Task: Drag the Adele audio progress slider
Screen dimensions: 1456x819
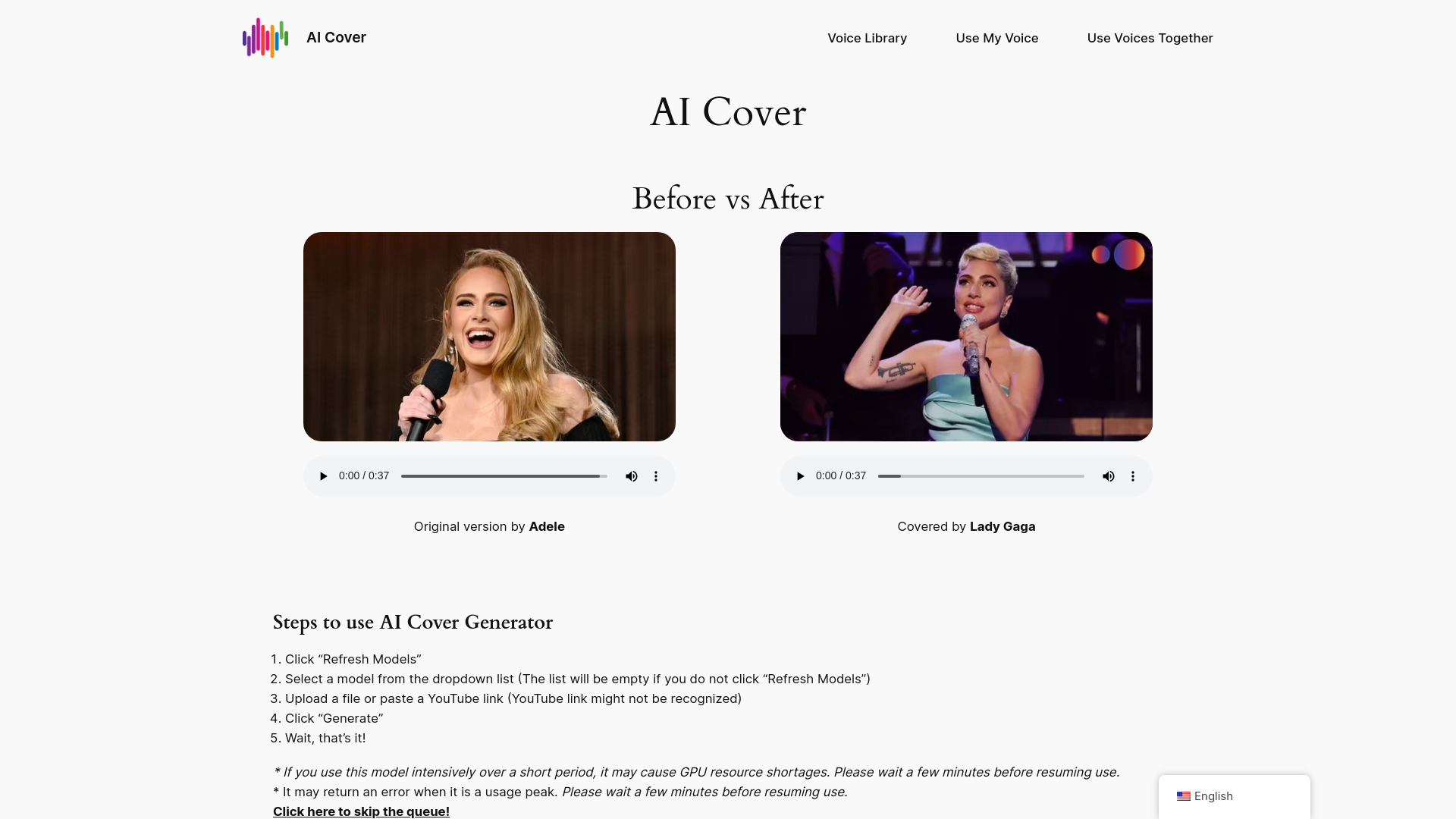Action: [x=504, y=476]
